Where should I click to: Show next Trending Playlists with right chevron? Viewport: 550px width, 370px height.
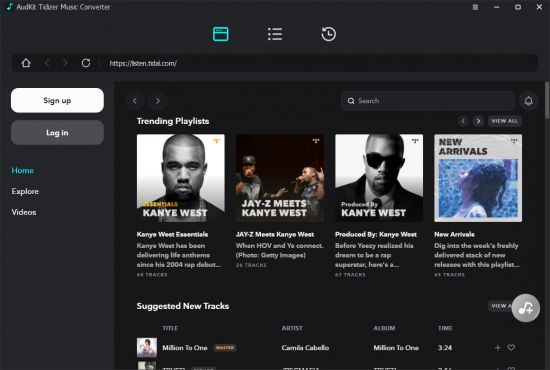478,121
